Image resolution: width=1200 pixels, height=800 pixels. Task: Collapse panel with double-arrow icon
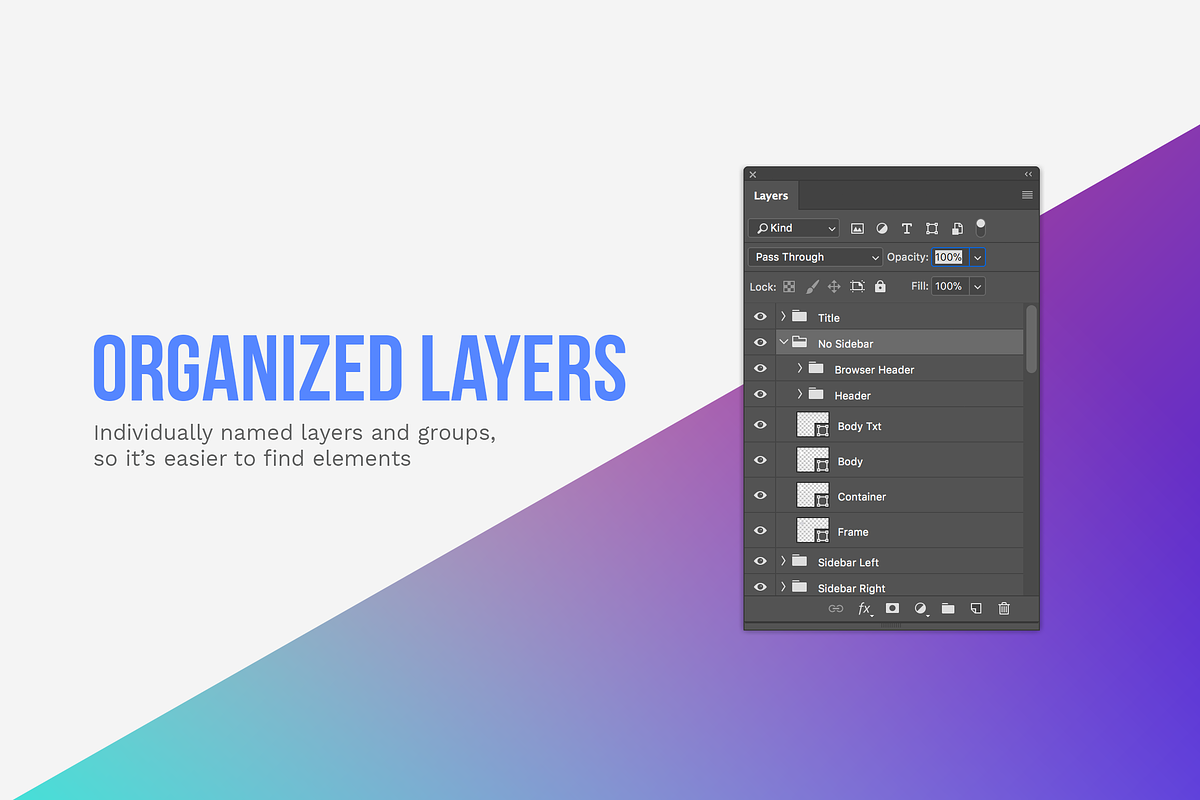click(x=1028, y=174)
